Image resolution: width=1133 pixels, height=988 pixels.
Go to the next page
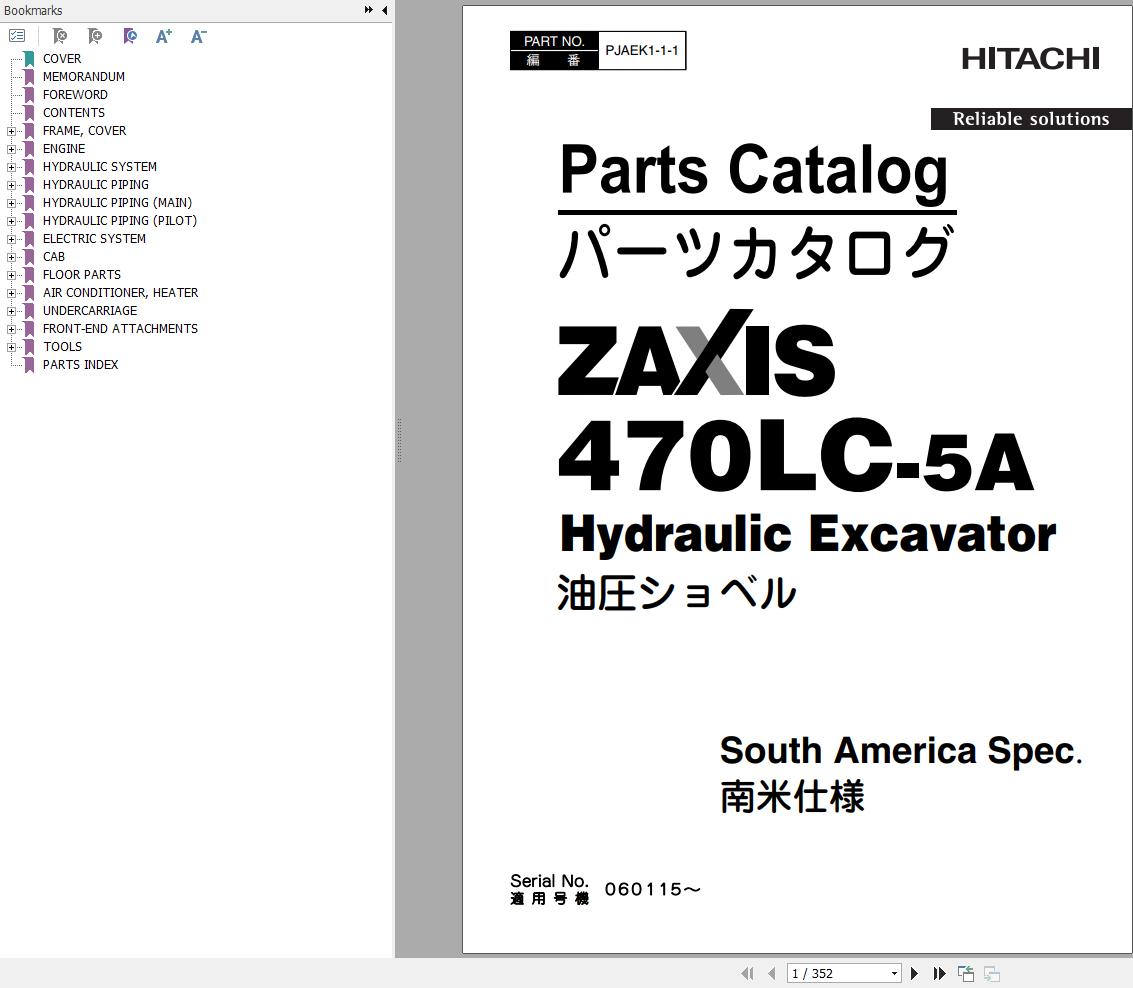coord(914,974)
